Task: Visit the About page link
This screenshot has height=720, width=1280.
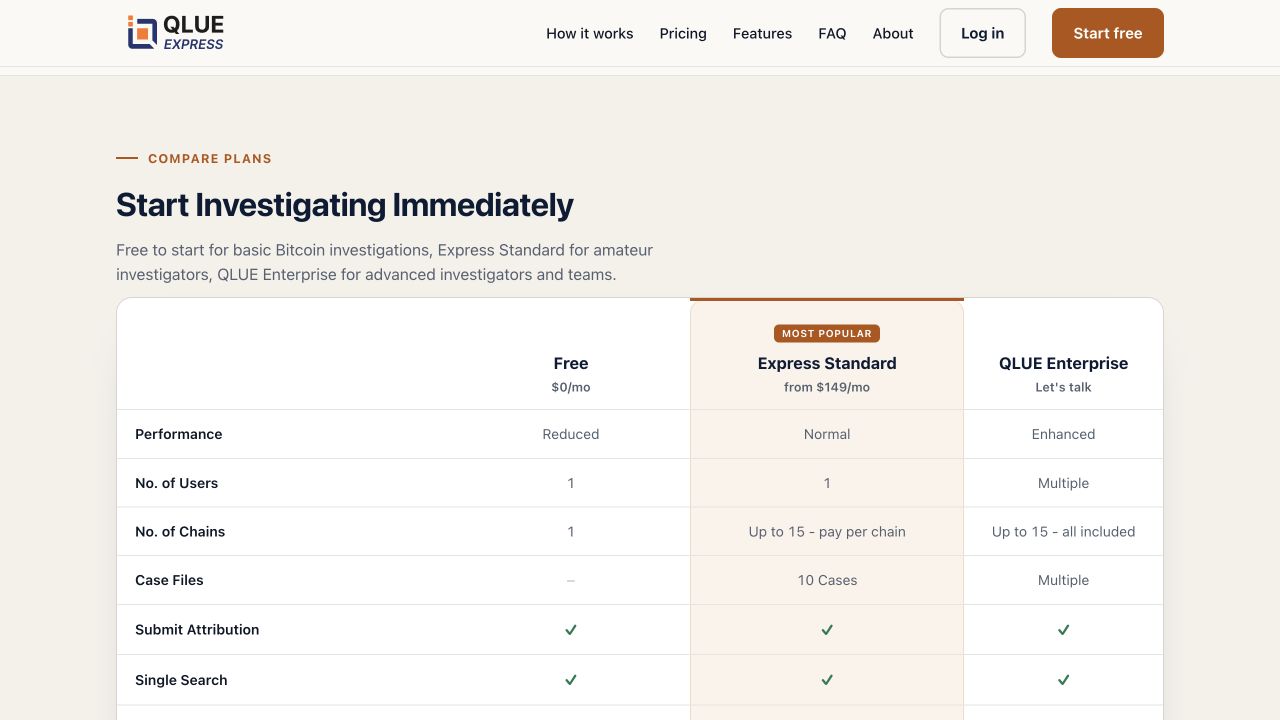Action: click(x=893, y=33)
